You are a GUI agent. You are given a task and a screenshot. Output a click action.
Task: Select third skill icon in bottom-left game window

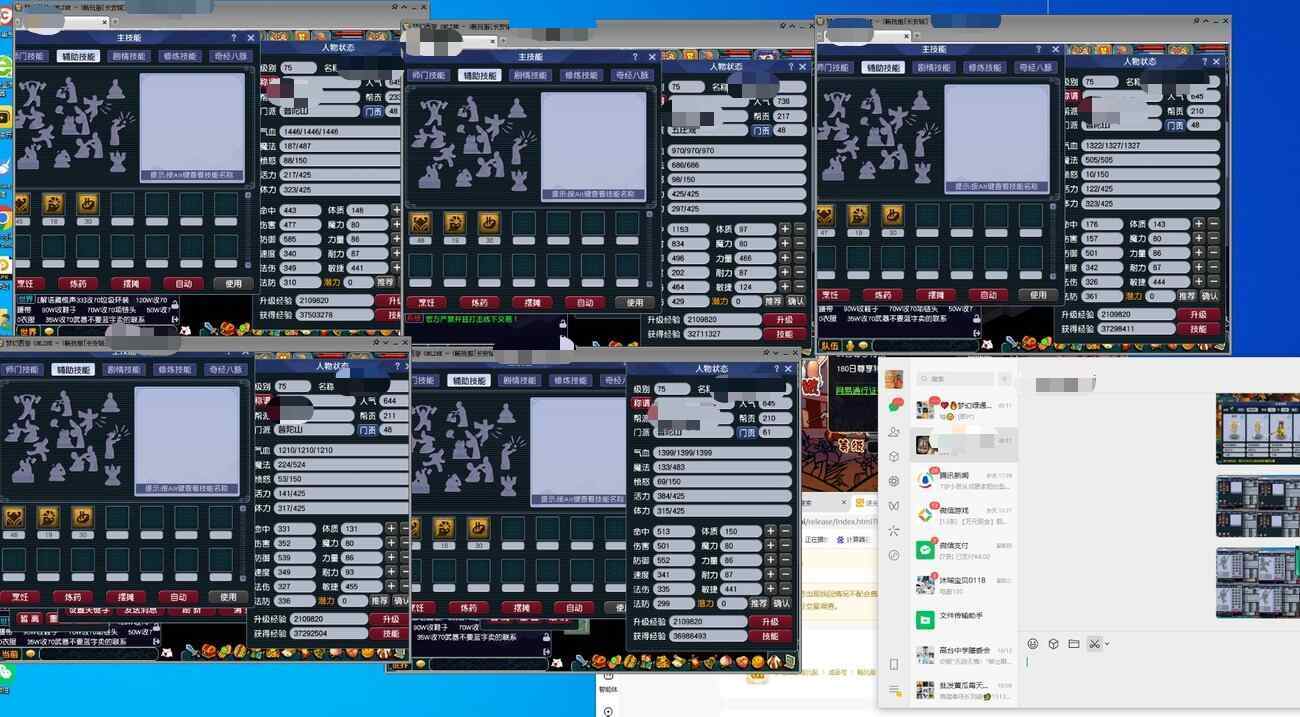click(82, 517)
